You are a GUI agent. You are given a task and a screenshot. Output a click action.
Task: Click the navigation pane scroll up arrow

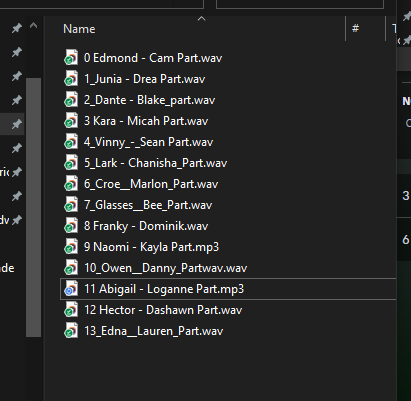pos(33,26)
